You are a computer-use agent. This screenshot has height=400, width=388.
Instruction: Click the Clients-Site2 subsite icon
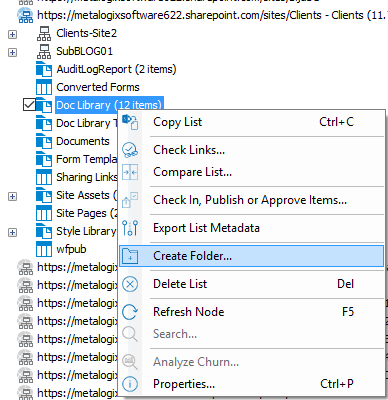tap(44, 33)
